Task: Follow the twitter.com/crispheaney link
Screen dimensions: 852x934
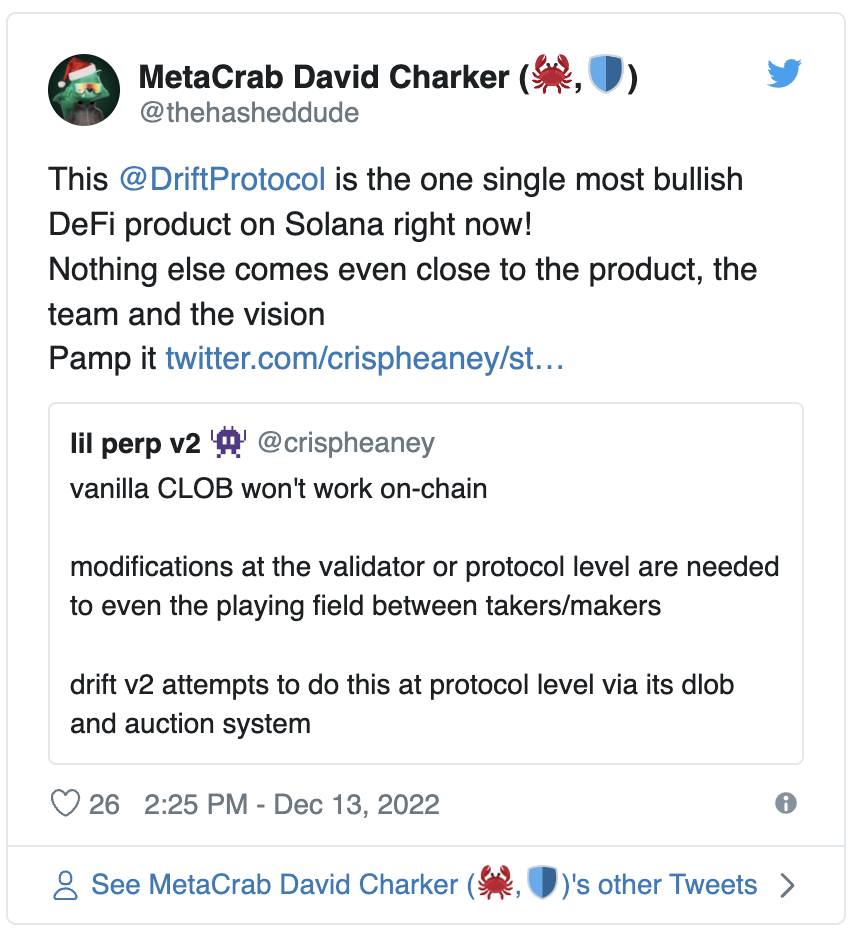Action: point(365,358)
